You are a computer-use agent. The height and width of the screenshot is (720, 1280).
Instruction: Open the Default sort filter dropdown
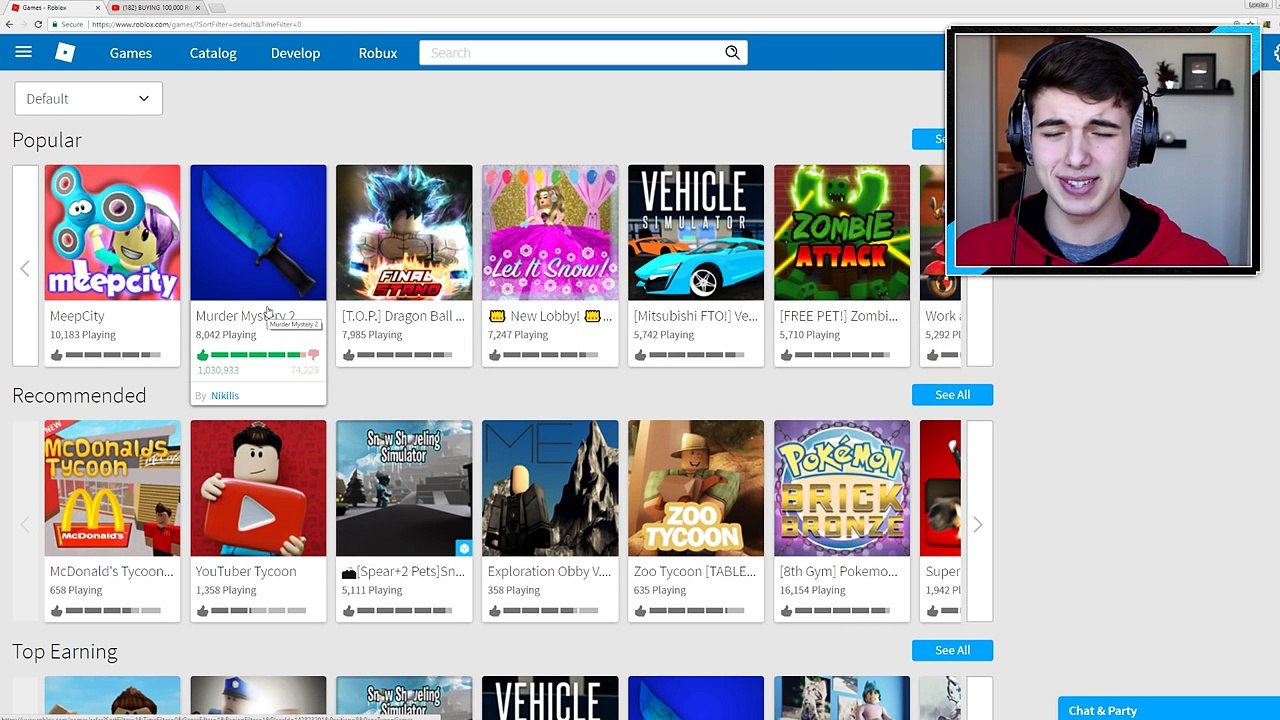point(88,98)
